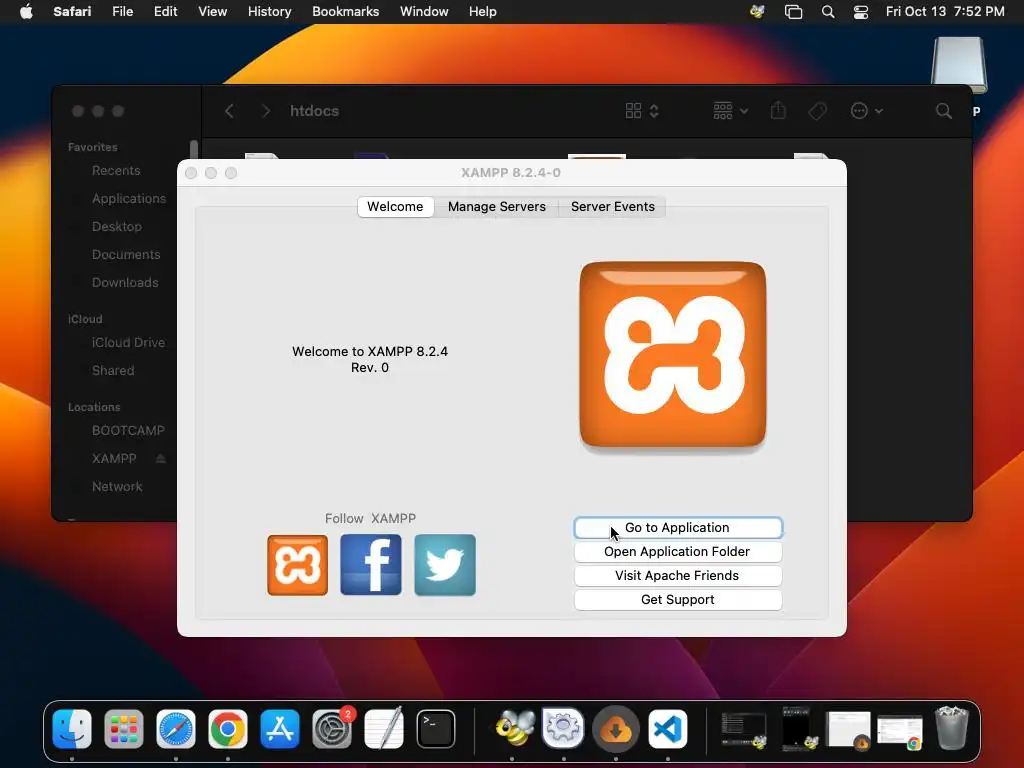The image size is (1024, 768).
Task: Switch to the Manage Servers tab
Action: tap(496, 206)
